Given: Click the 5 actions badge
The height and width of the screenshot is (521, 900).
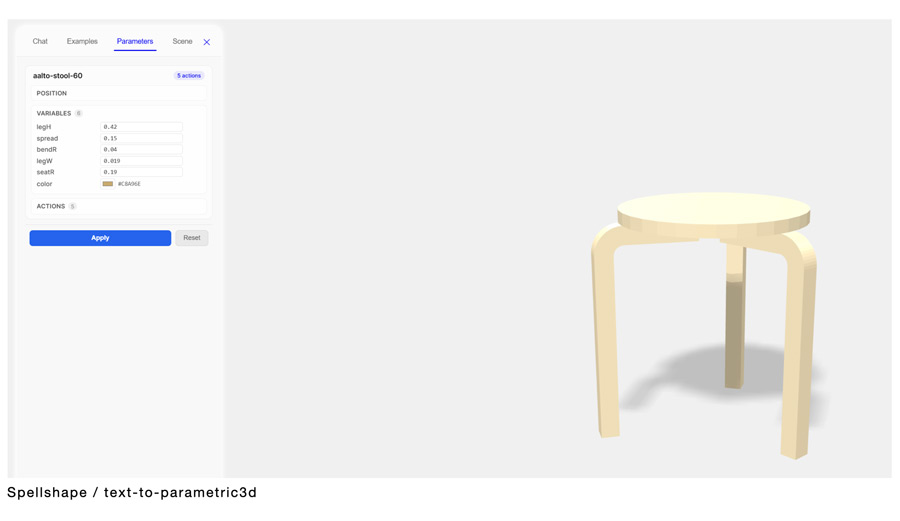Looking at the screenshot, I should pyautogui.click(x=189, y=76).
